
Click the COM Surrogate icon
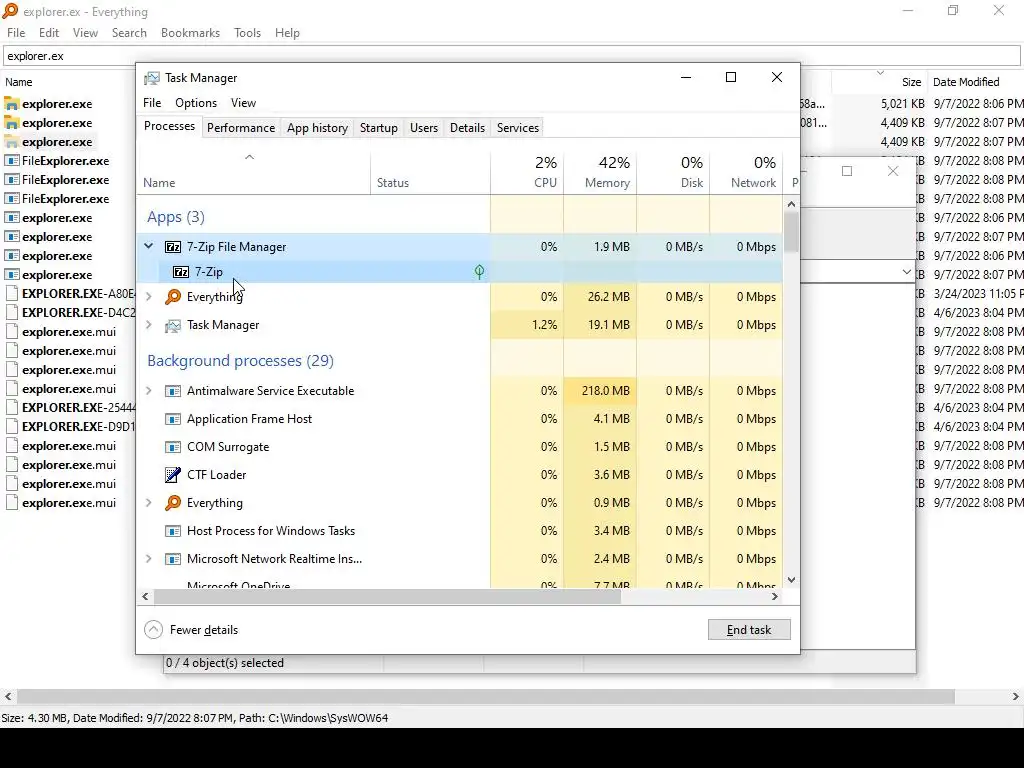(x=172, y=447)
